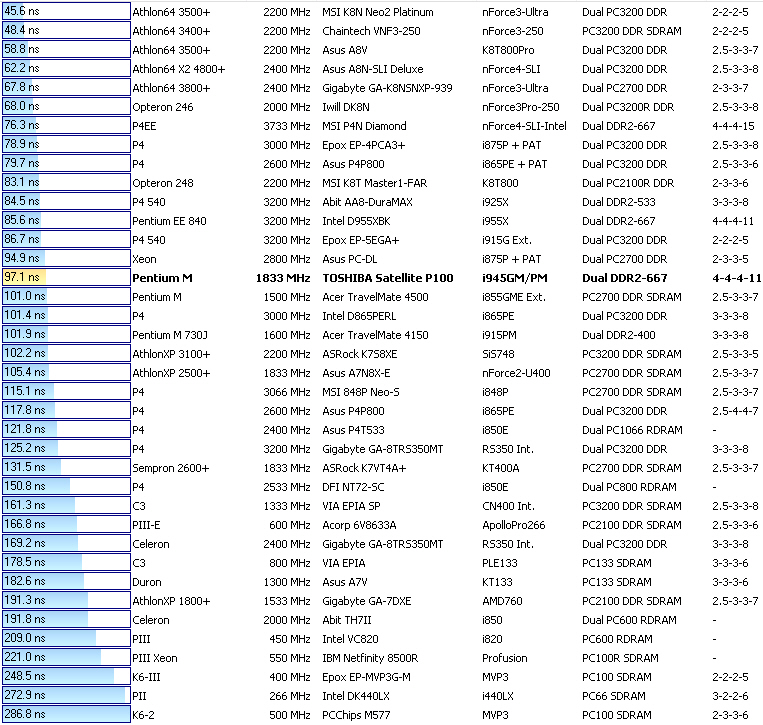Click ASRock K7S8XE motherboard
The height and width of the screenshot is (725, 763).
[360, 354]
